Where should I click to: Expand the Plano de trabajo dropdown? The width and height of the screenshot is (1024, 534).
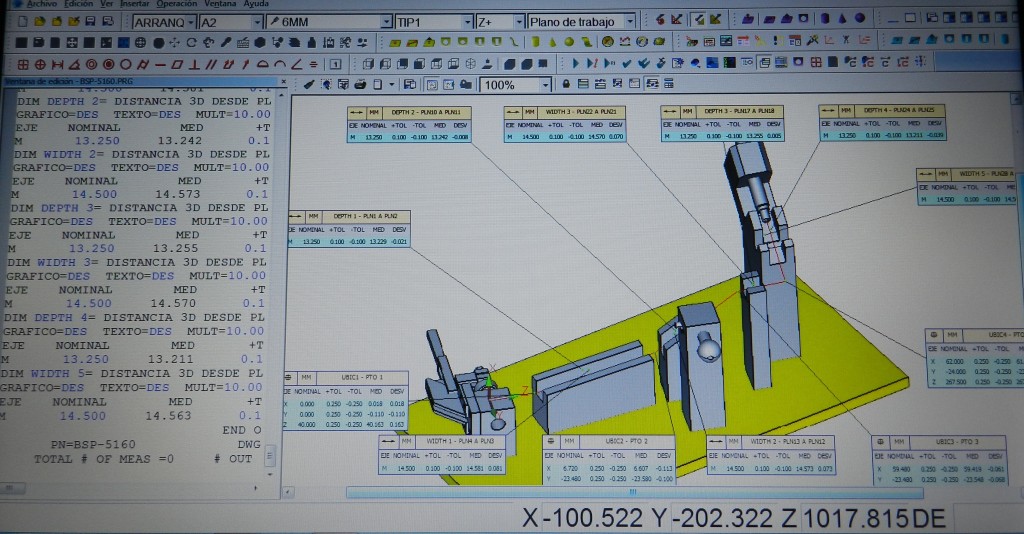(x=629, y=21)
